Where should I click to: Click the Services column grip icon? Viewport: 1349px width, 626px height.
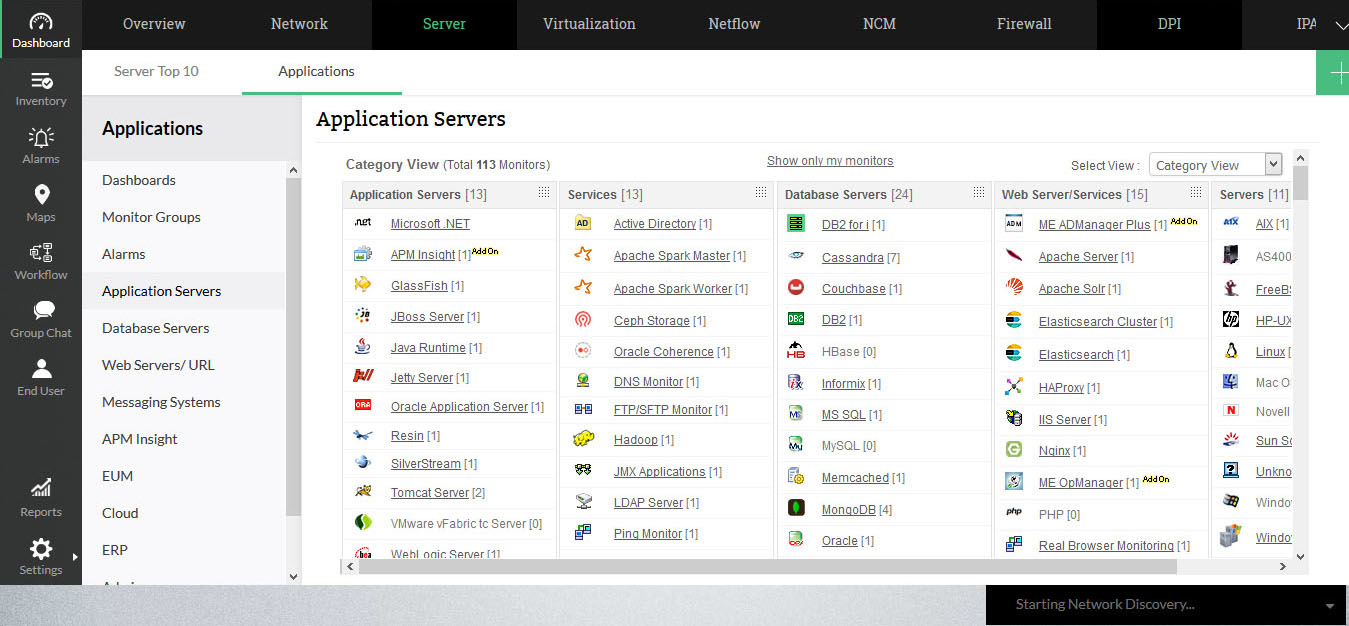[761, 192]
